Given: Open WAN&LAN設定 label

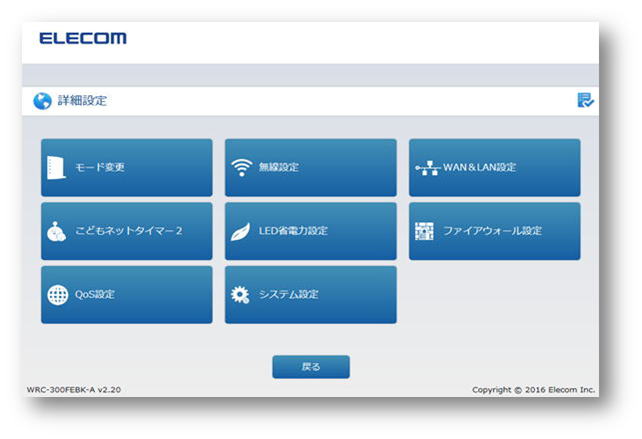Looking at the screenshot, I should (x=479, y=167).
